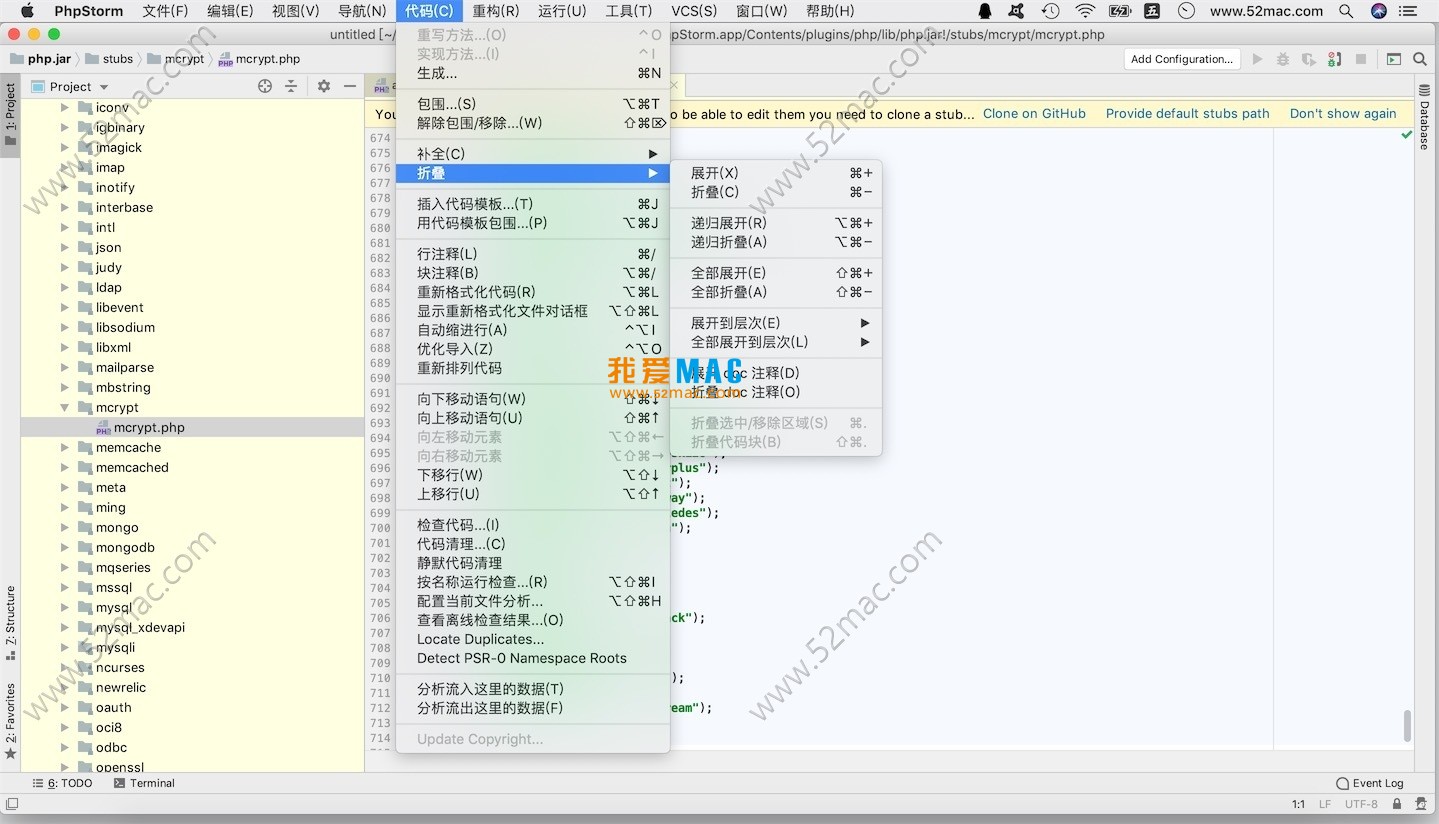Hide the Project panel with minus icon
This screenshot has width=1439, height=824.
tap(350, 86)
